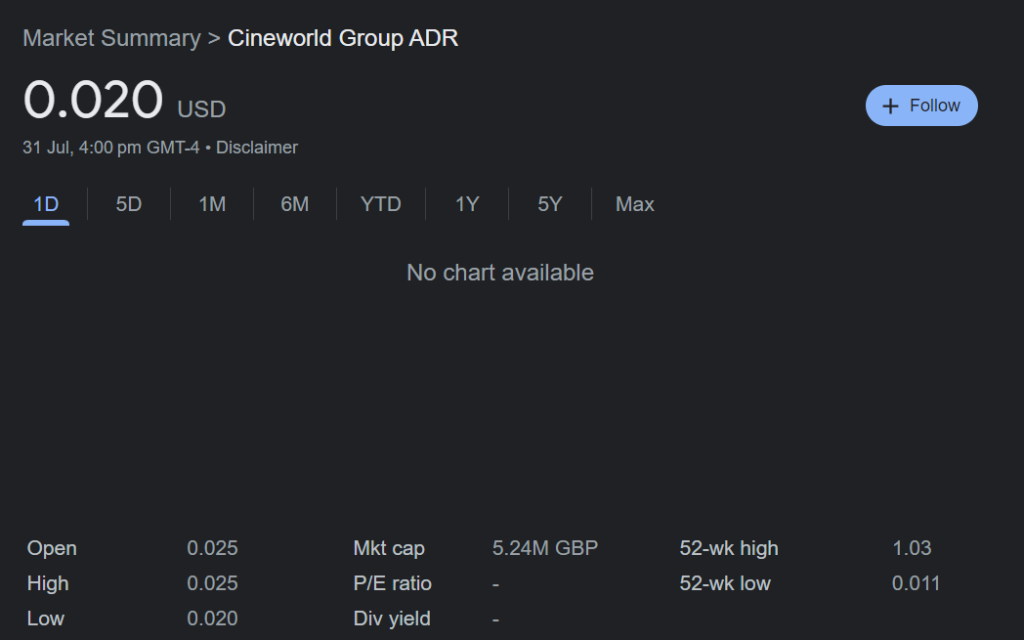Image resolution: width=1024 pixels, height=640 pixels.
Task: Click the large 0.020 price figure
Action: click(93, 100)
